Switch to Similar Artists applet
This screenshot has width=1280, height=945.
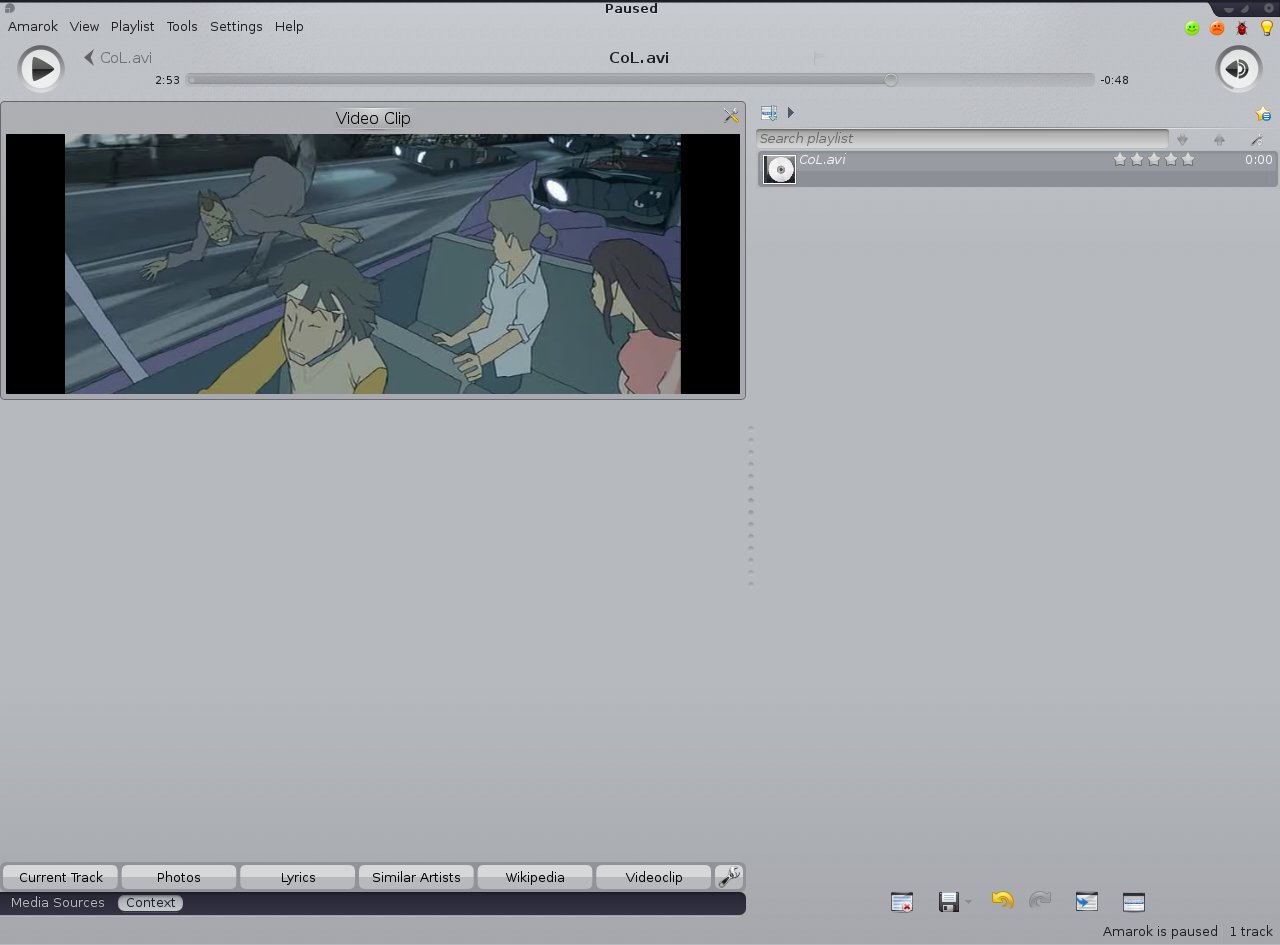pos(416,877)
